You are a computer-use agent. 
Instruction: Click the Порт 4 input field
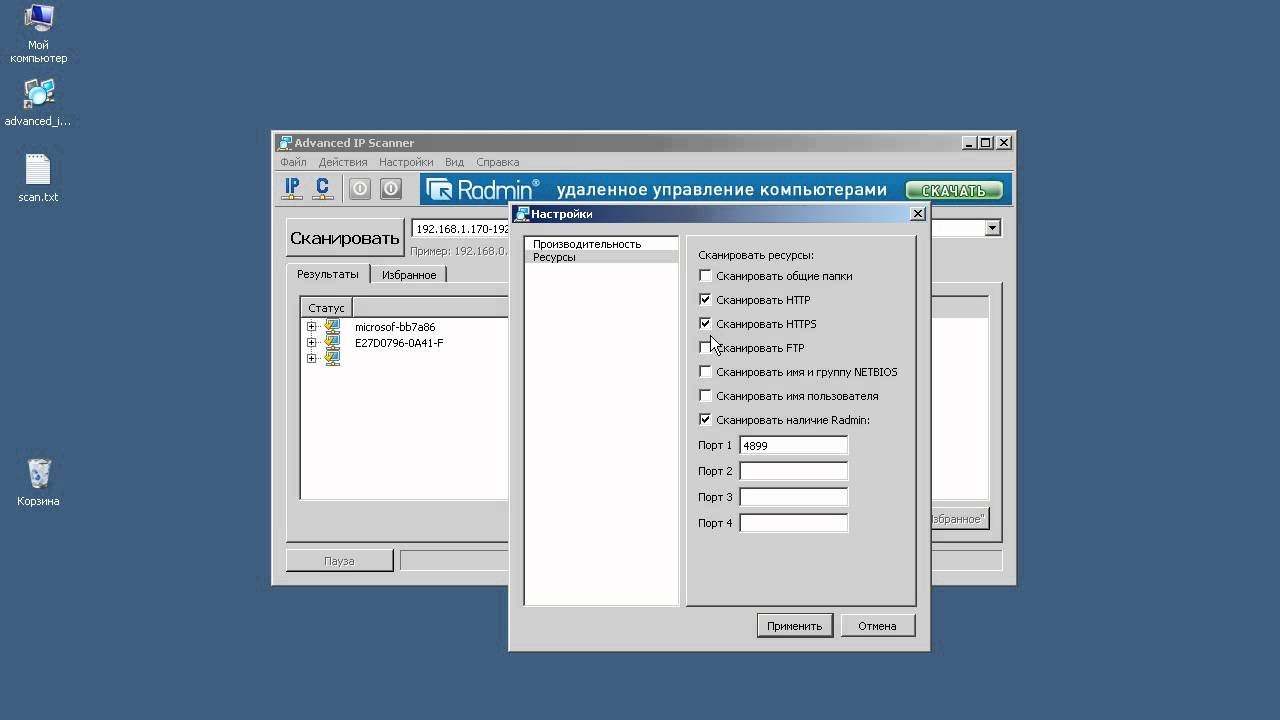click(x=793, y=523)
